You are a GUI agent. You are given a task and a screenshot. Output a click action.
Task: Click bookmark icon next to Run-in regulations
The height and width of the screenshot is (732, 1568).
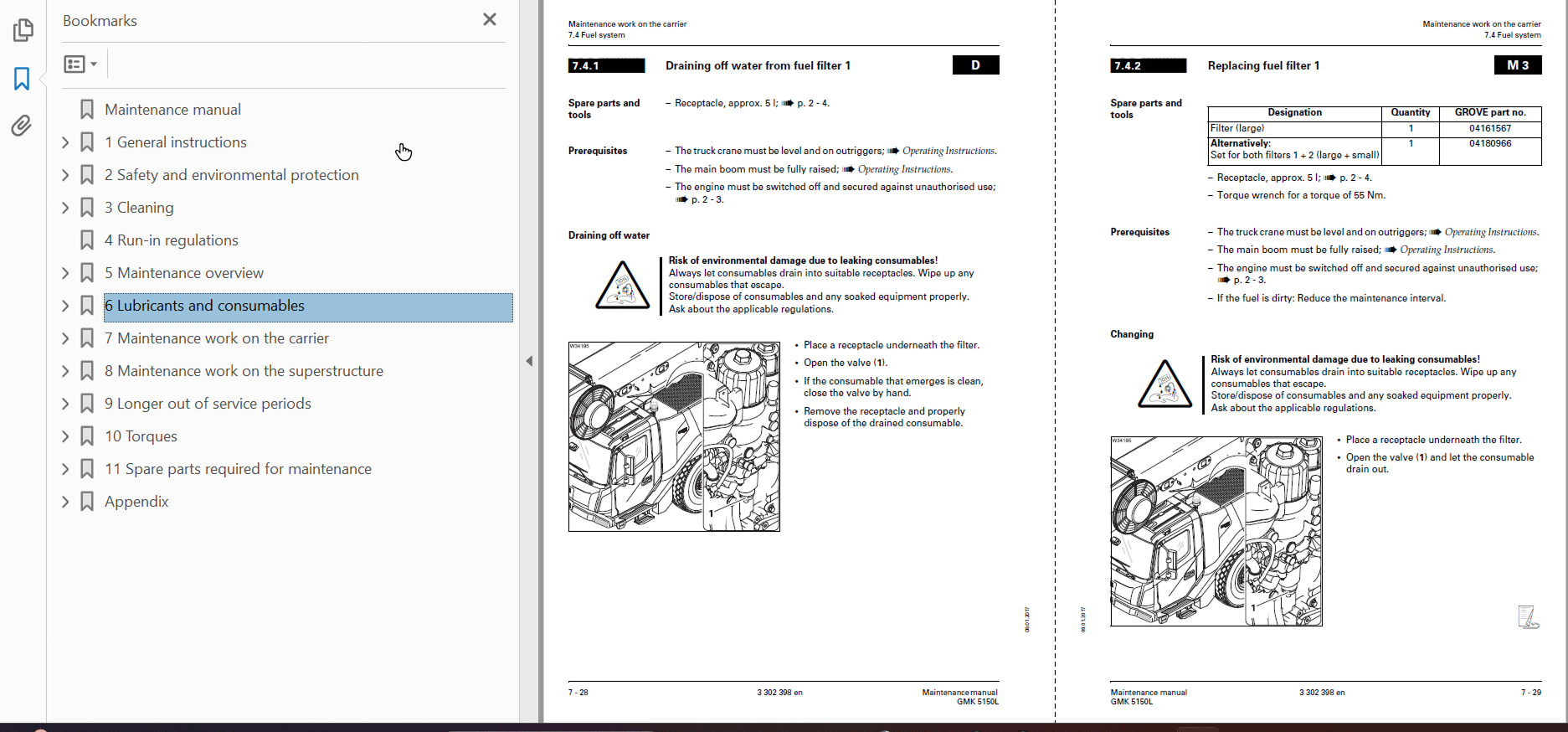(87, 240)
